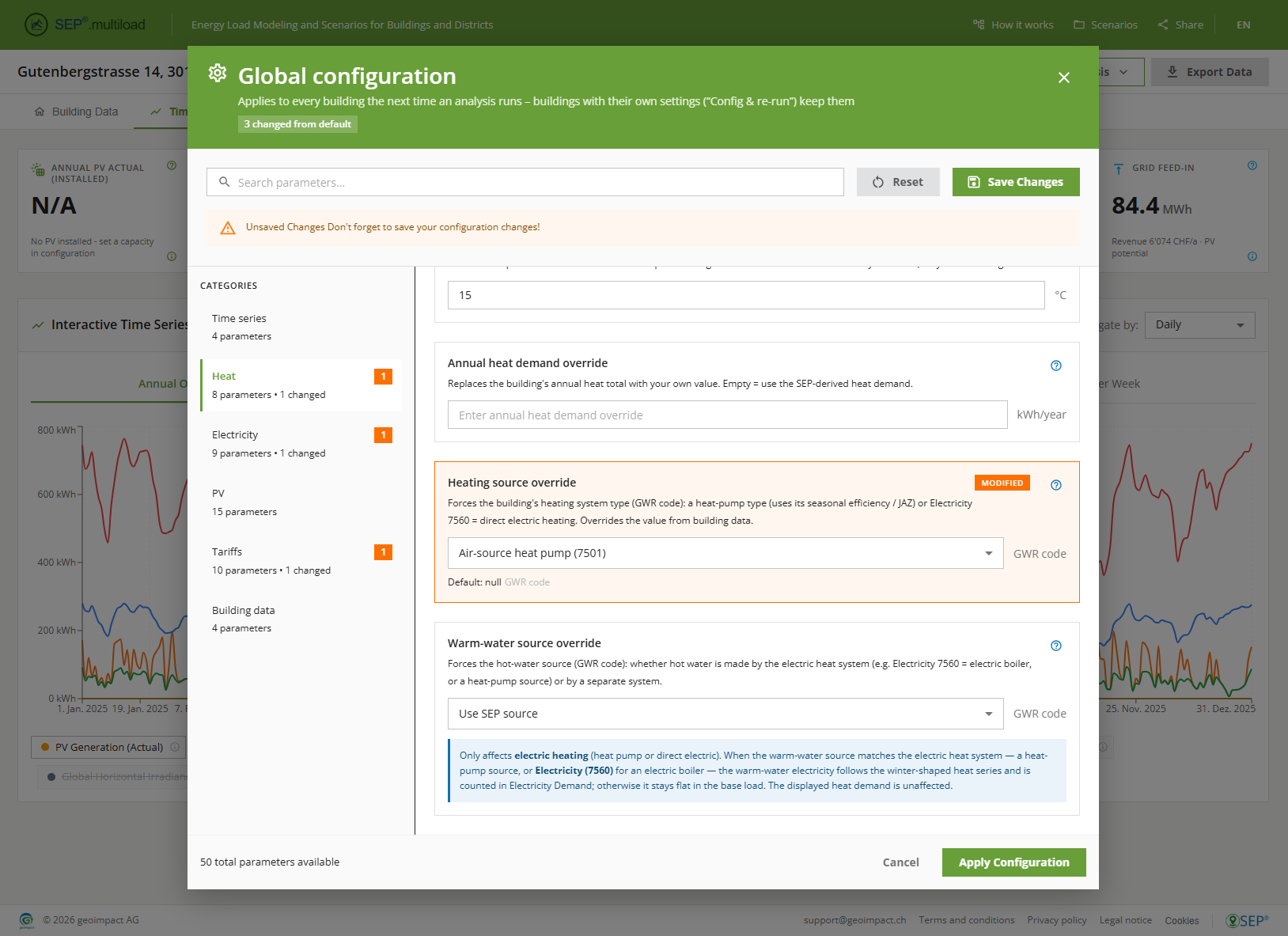This screenshot has width=1288, height=936.
Task: Select the Tariffs category
Action: pos(301,561)
